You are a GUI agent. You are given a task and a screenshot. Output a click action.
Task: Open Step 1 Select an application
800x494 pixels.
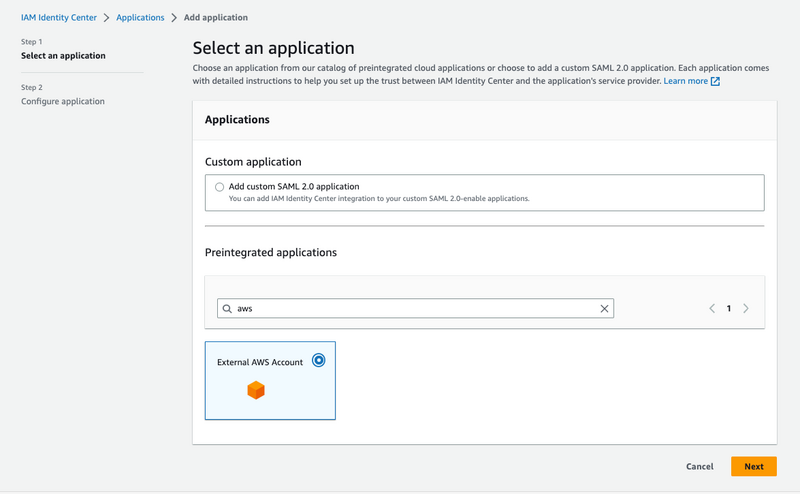[63, 56]
